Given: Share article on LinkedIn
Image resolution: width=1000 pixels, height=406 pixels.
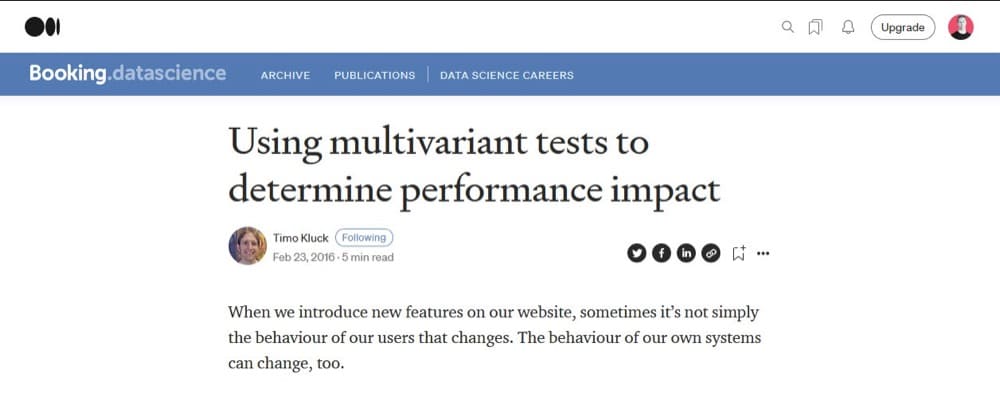Looking at the screenshot, I should (686, 253).
